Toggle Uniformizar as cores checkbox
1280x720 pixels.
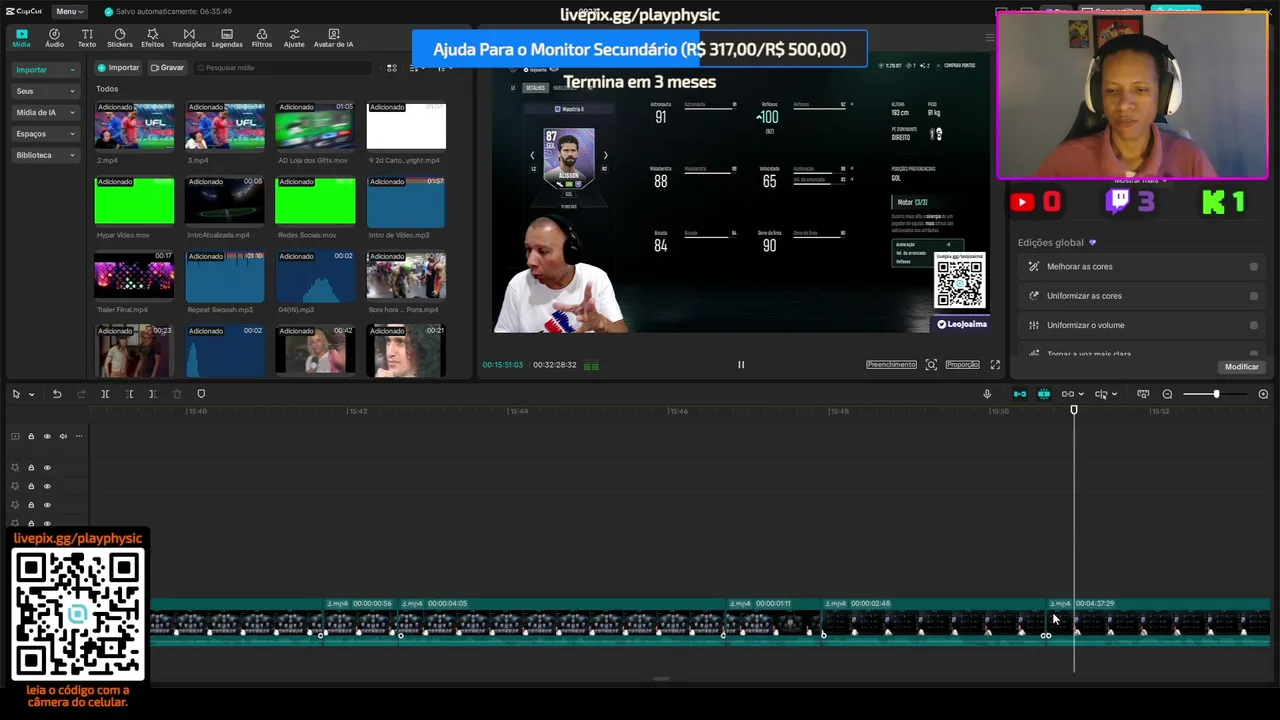coord(1254,296)
